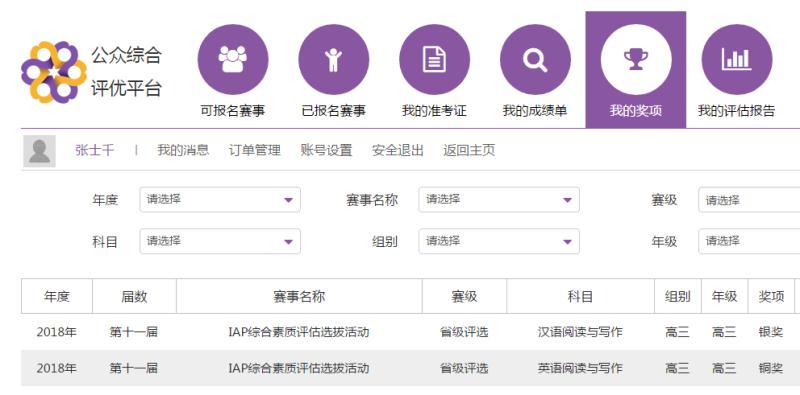Click 安全退出 to log out

coord(398,151)
